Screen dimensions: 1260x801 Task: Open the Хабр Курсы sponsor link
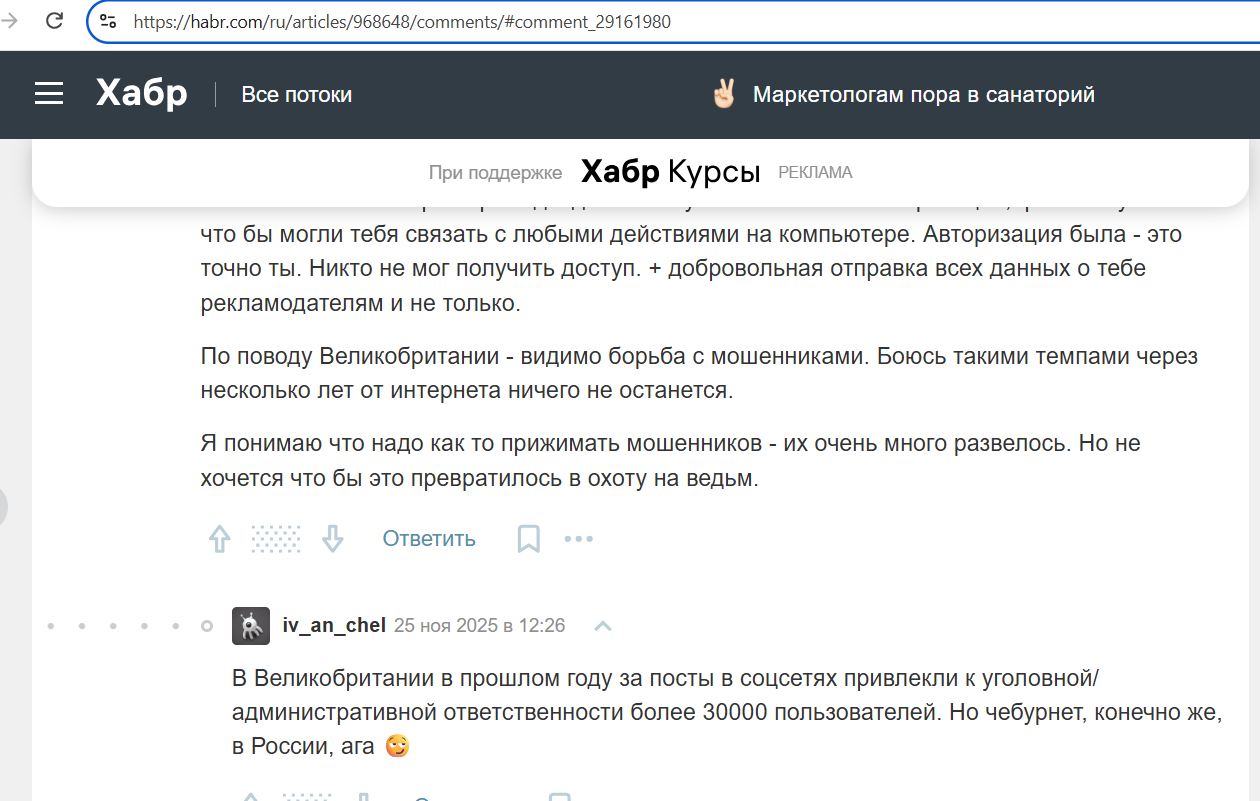670,172
